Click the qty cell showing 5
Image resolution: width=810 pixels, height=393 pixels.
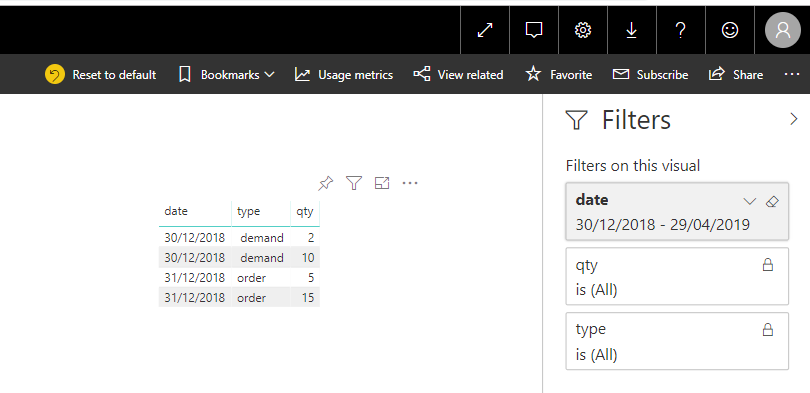310,278
